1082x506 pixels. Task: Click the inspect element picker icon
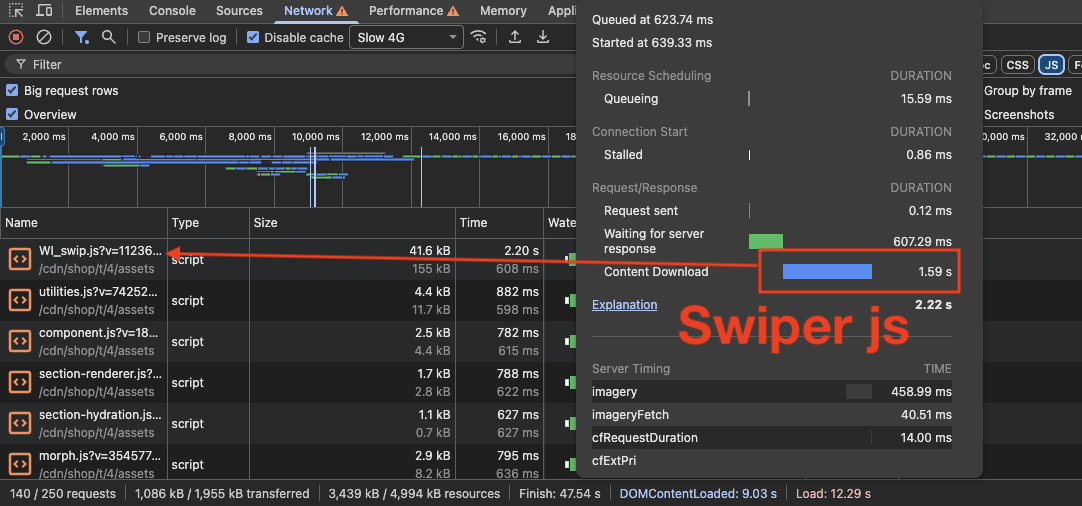point(16,11)
